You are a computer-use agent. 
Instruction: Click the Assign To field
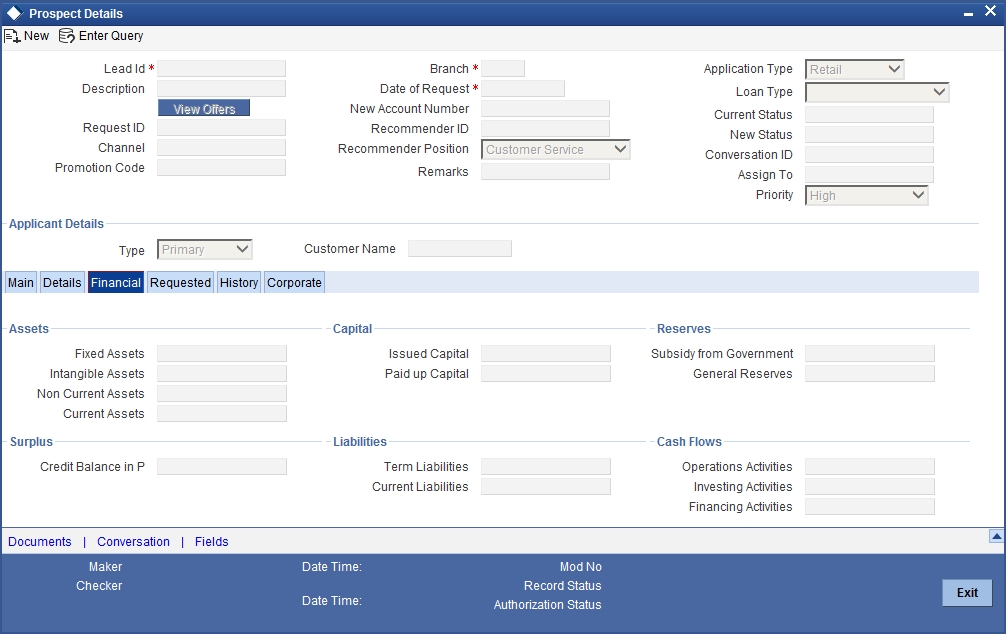(x=869, y=175)
